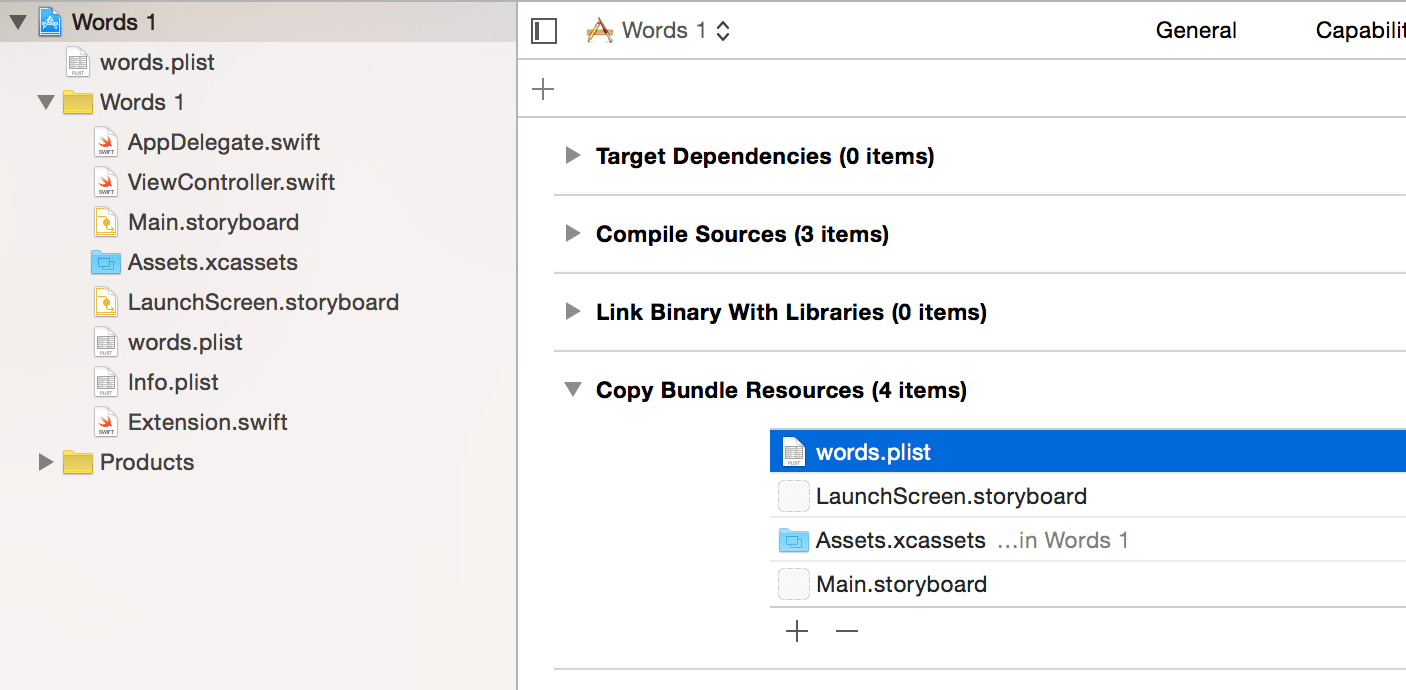
Task: Collapse the Copy Bundle Resources section
Action: click(x=571, y=390)
